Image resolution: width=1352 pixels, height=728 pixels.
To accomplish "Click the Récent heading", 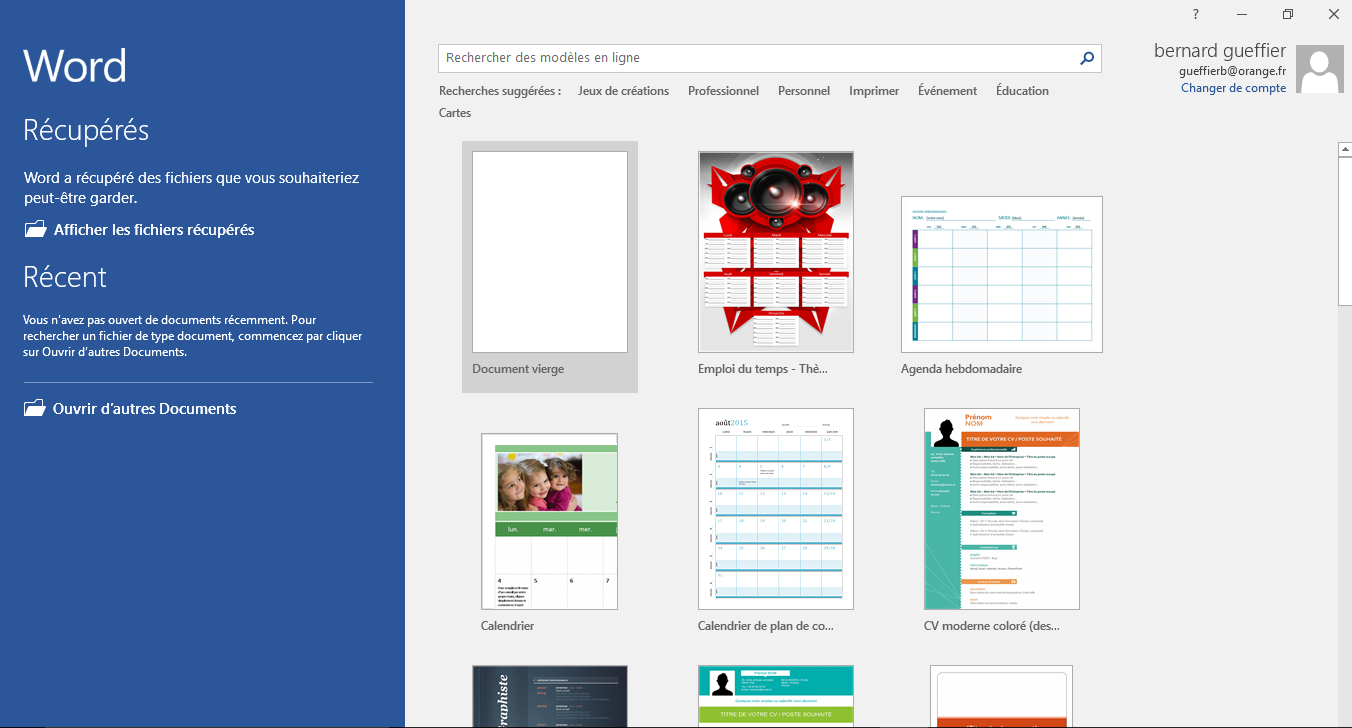I will (x=65, y=277).
